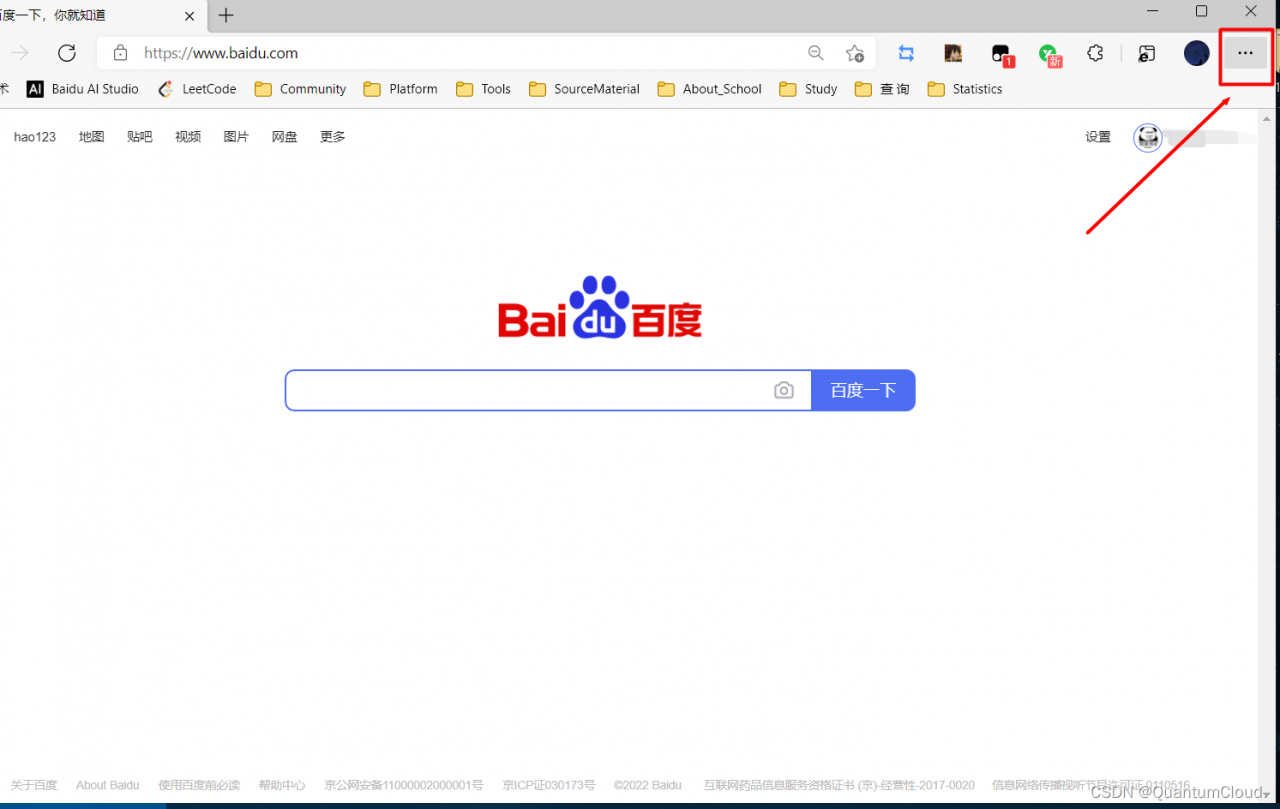The image size is (1280, 809).
Task: Open the 京ICP证030173号 footer link
Action: (549, 785)
